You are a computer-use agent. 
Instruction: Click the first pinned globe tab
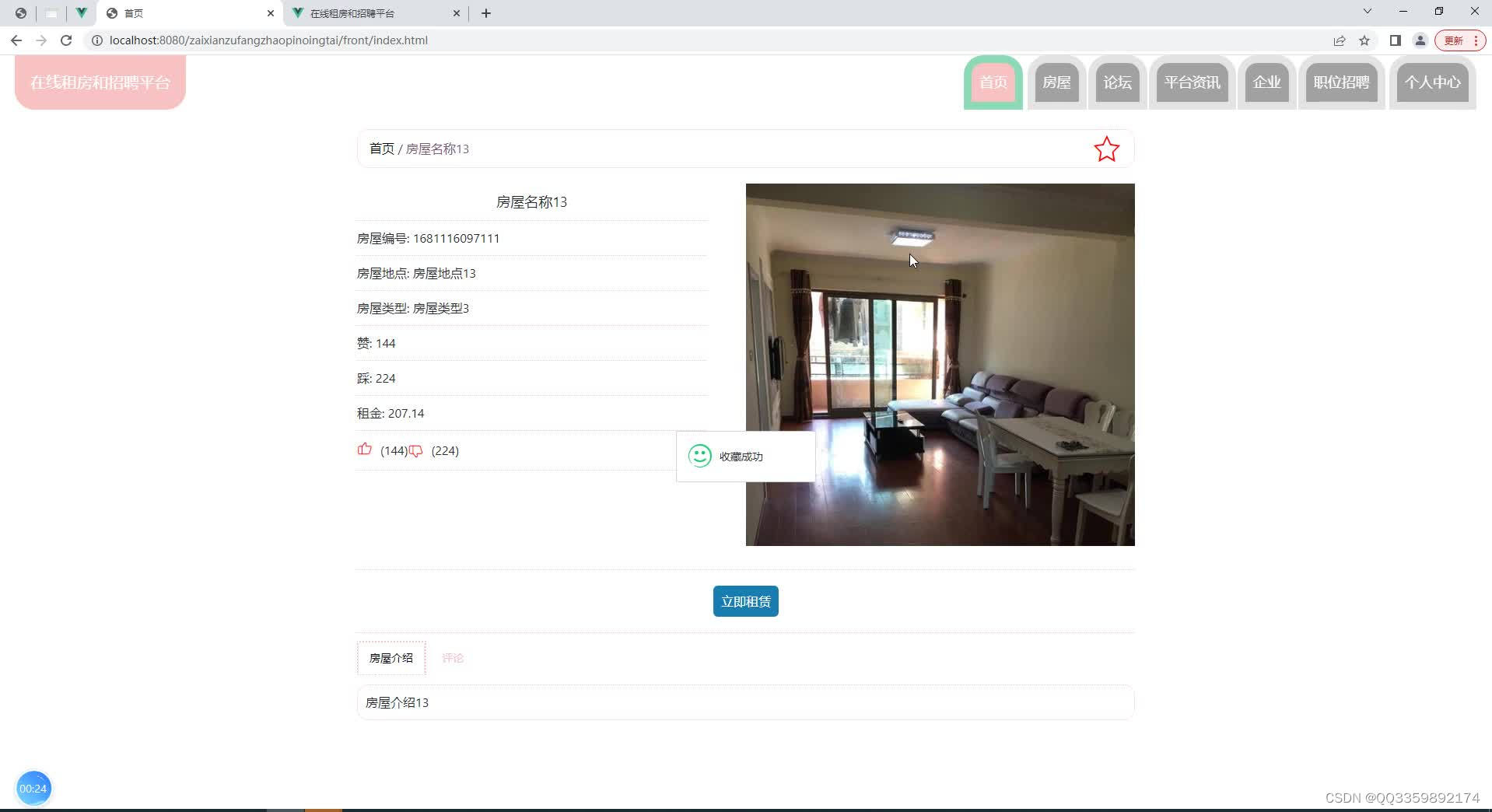point(21,13)
